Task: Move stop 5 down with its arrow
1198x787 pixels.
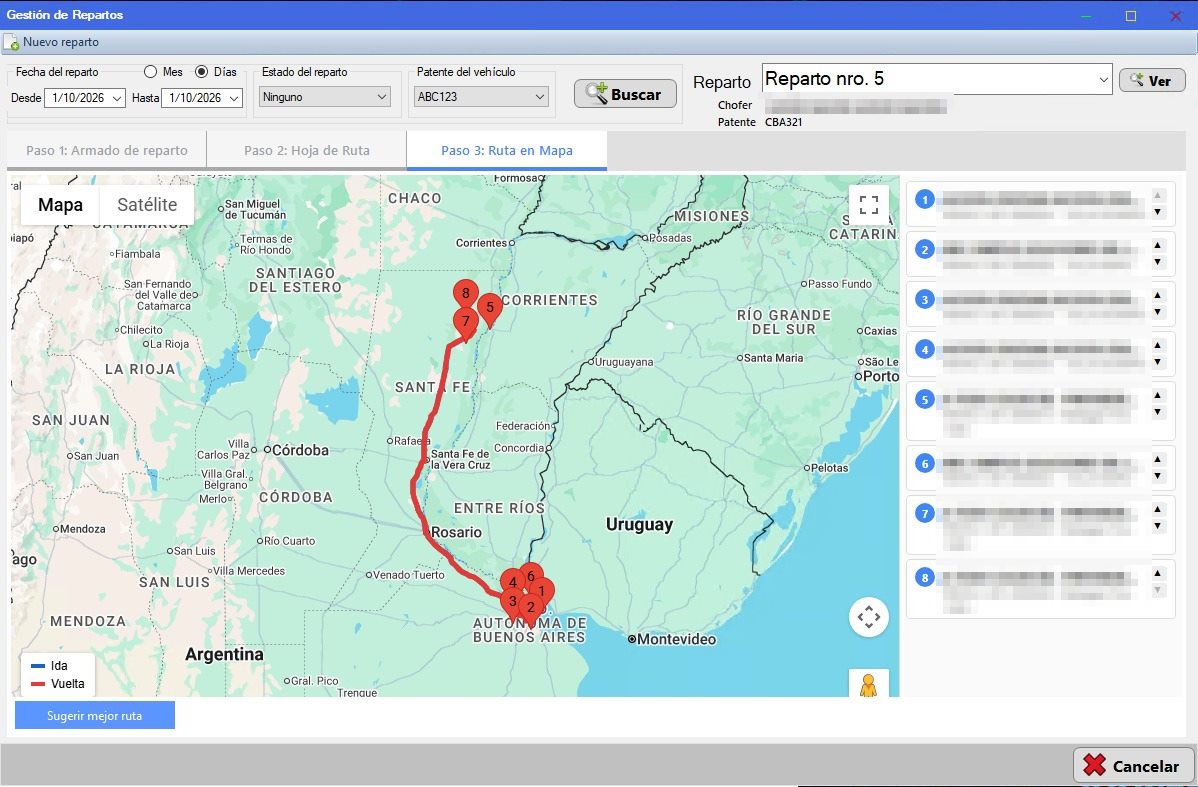Action: click(1158, 412)
